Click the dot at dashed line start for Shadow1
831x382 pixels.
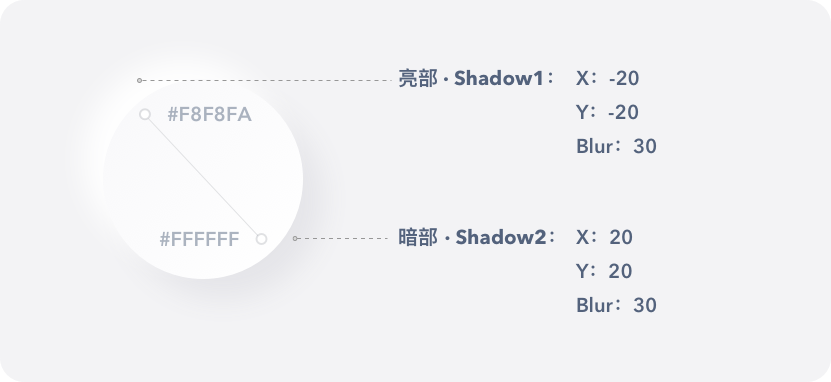139,81
